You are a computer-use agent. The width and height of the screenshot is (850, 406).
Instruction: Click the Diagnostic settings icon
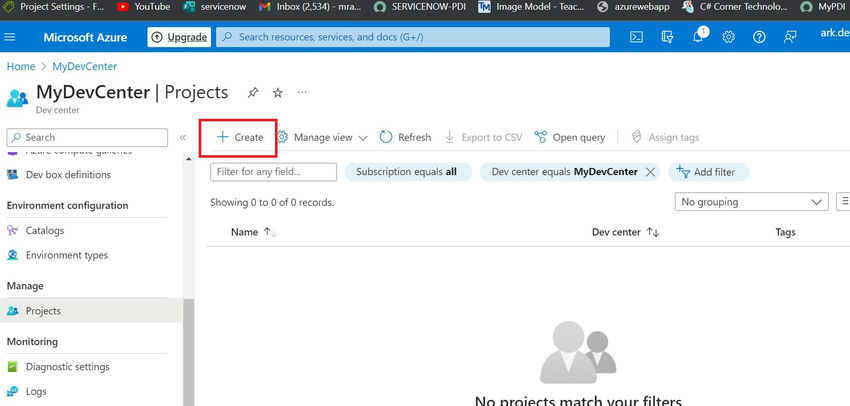tap(12, 367)
